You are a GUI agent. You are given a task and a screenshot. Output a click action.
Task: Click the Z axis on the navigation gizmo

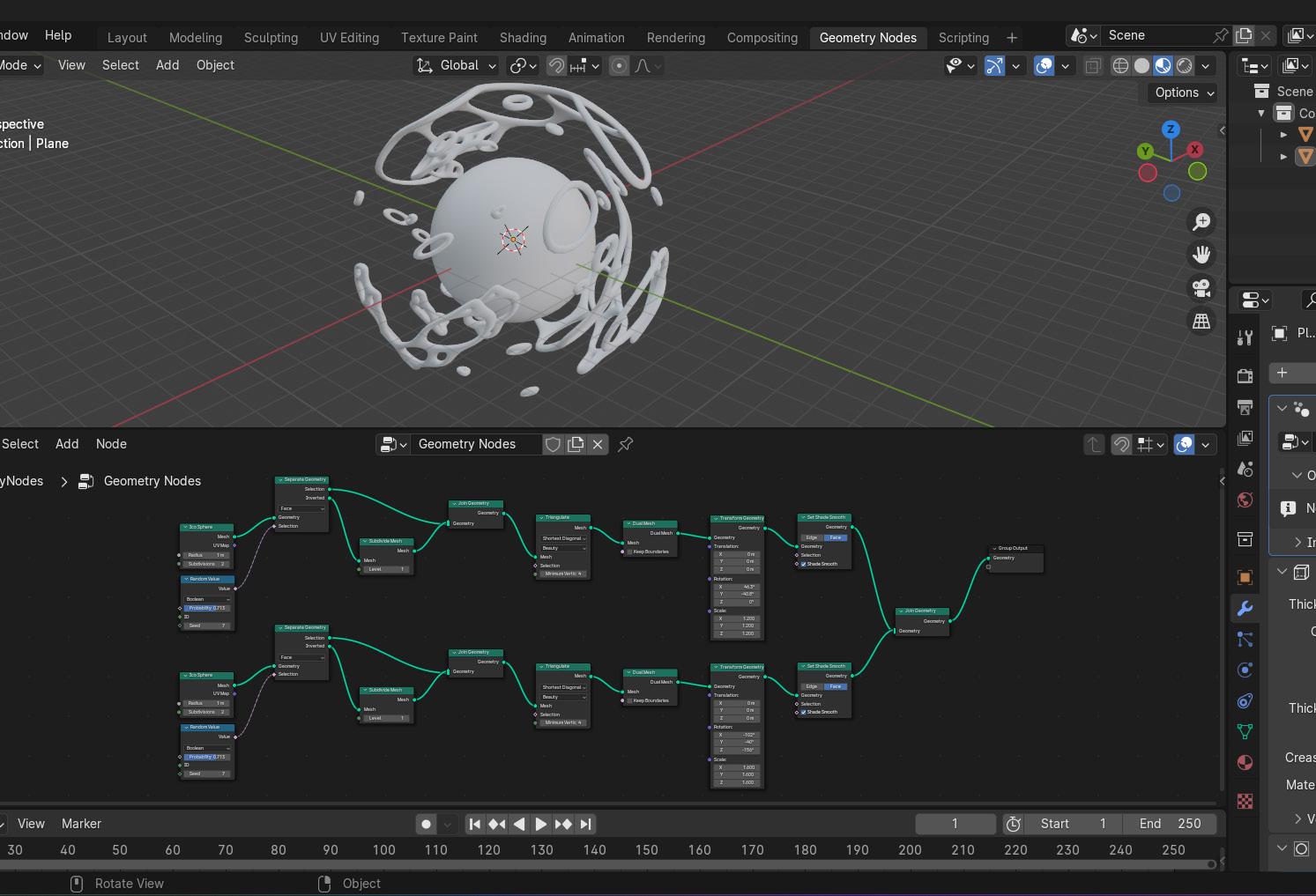(x=1171, y=130)
